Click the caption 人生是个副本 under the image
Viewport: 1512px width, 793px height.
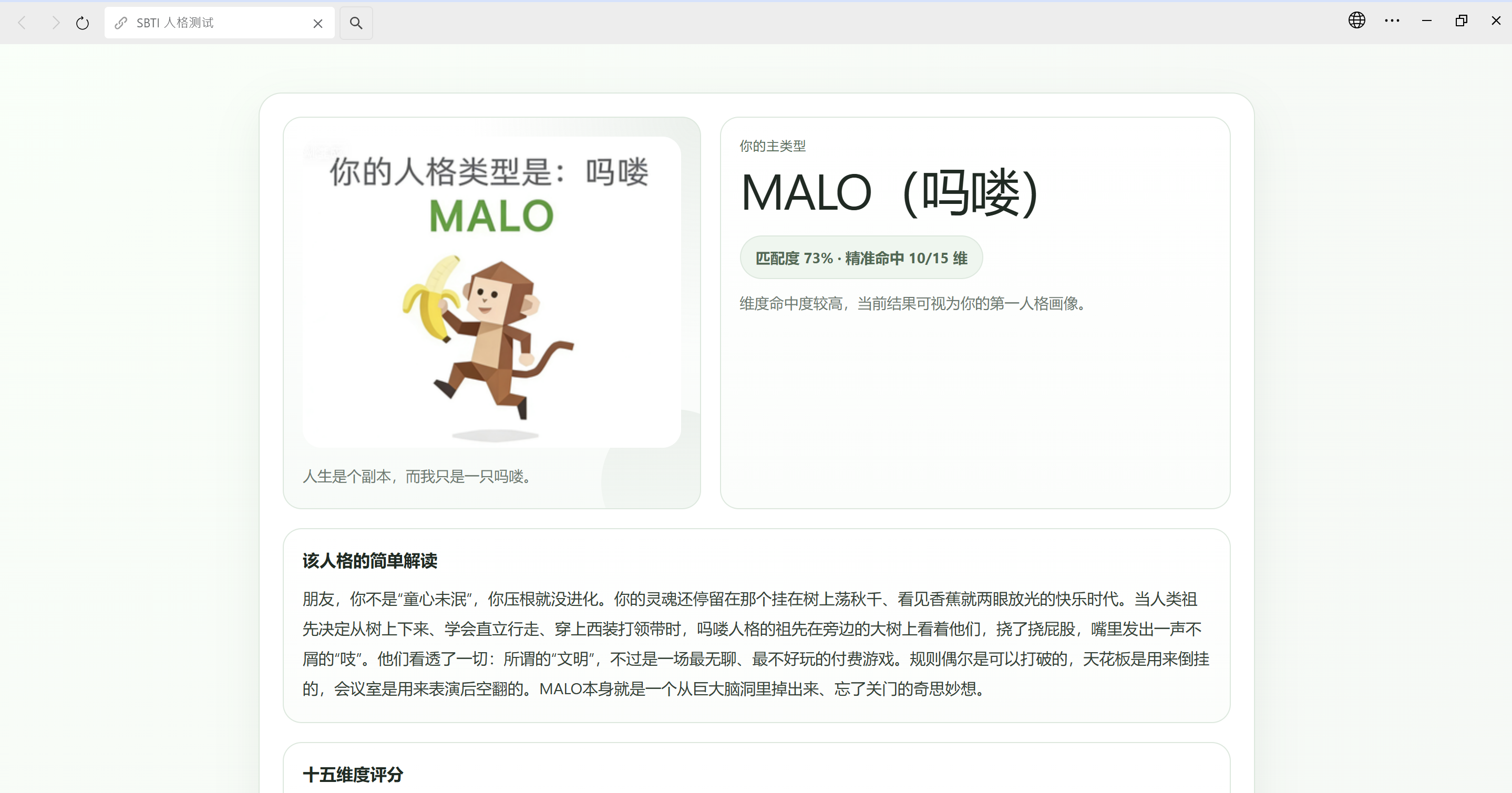[x=418, y=476]
